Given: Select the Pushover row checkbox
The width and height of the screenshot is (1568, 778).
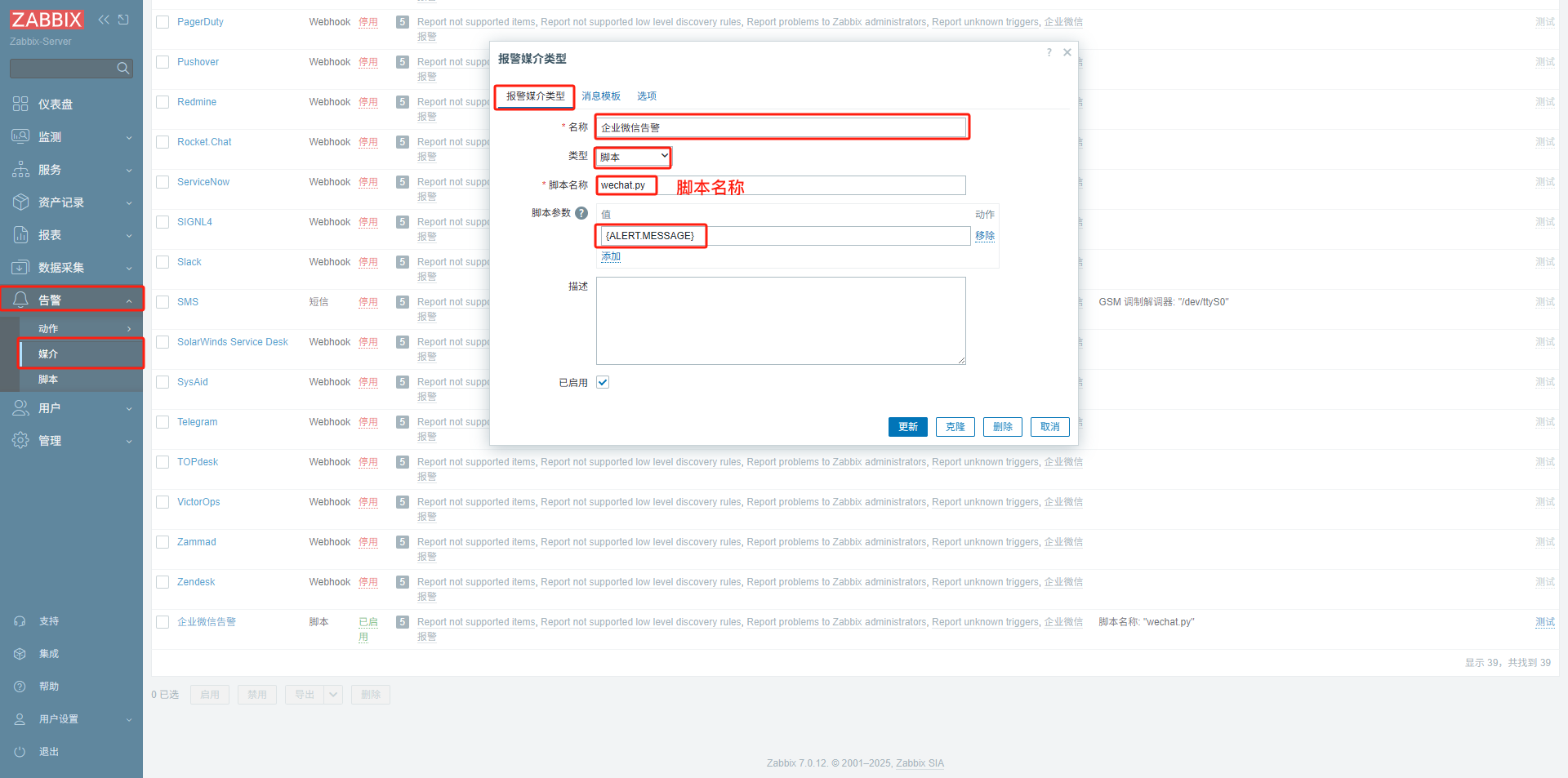Looking at the screenshot, I should [163, 62].
